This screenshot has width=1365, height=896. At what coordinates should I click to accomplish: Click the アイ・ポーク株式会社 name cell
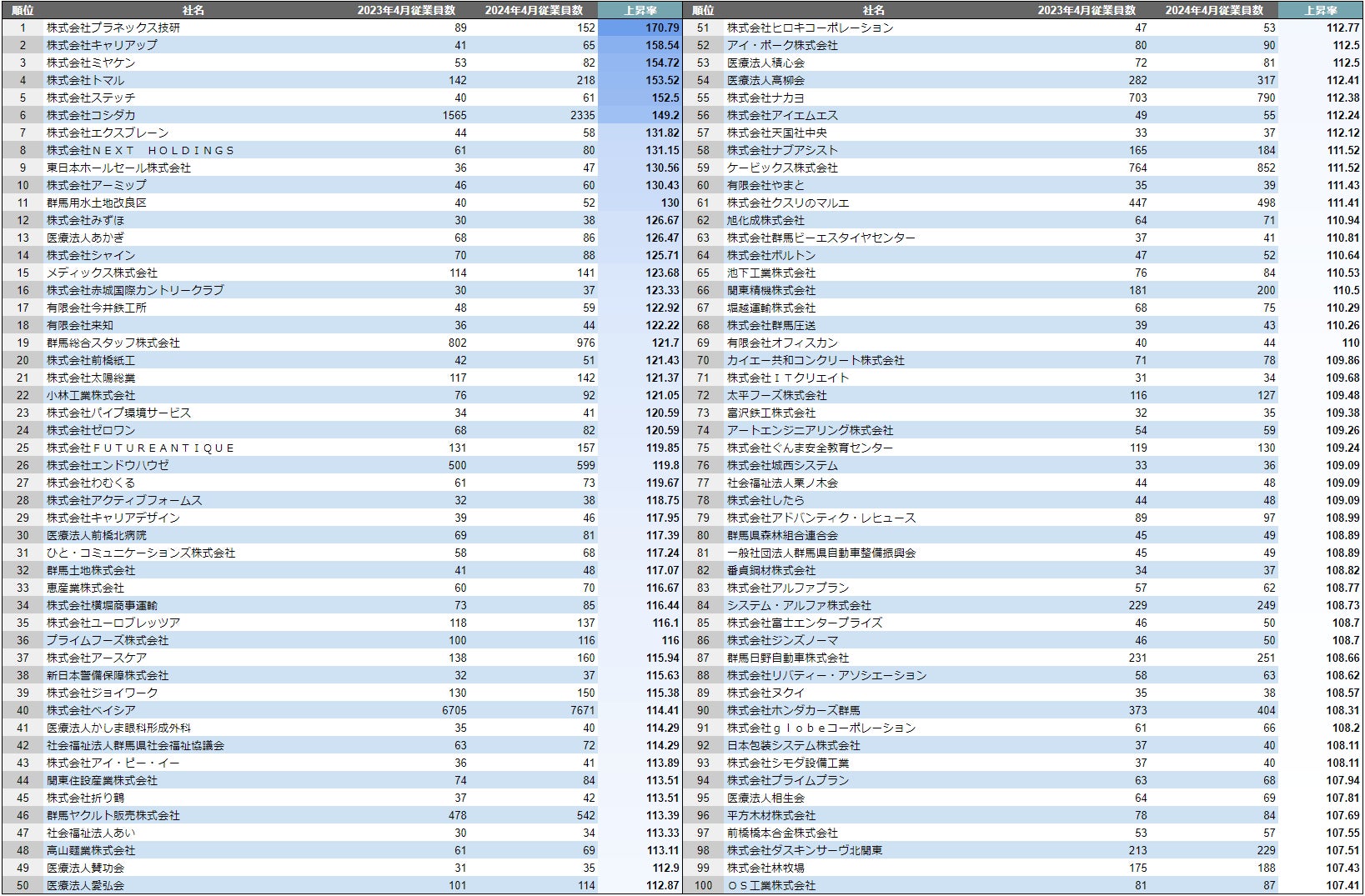point(782,45)
